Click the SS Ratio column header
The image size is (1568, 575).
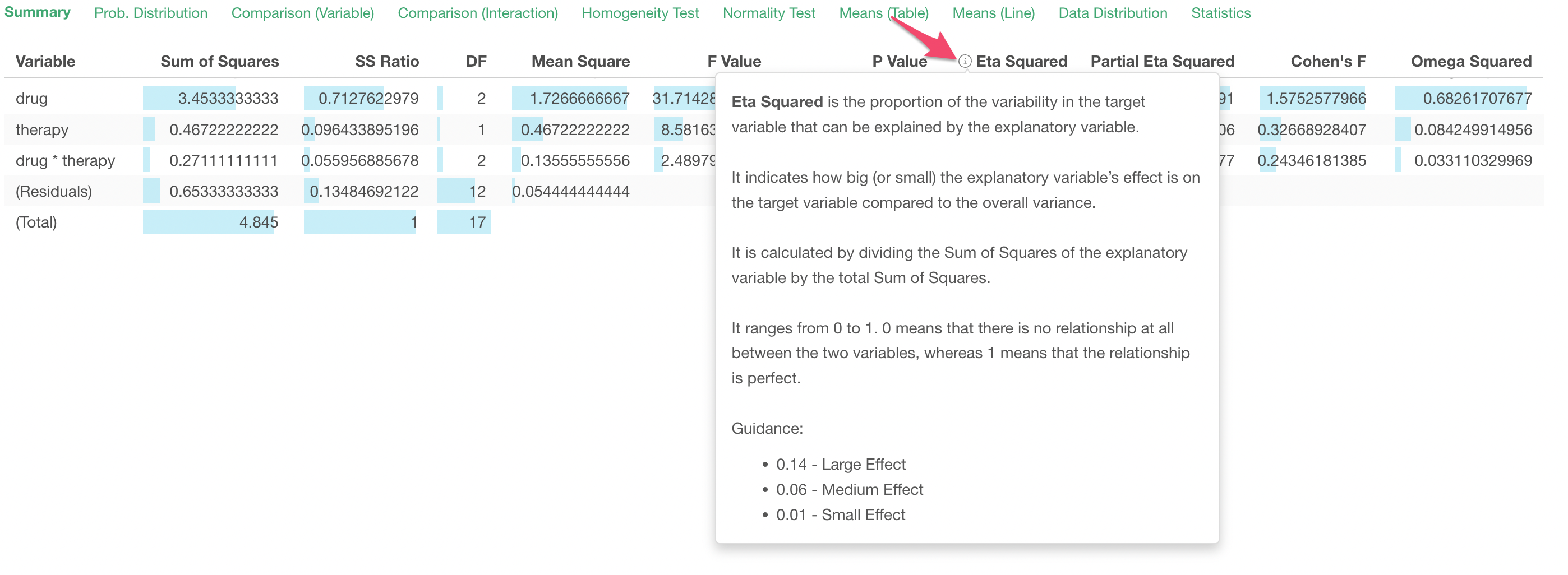(386, 62)
